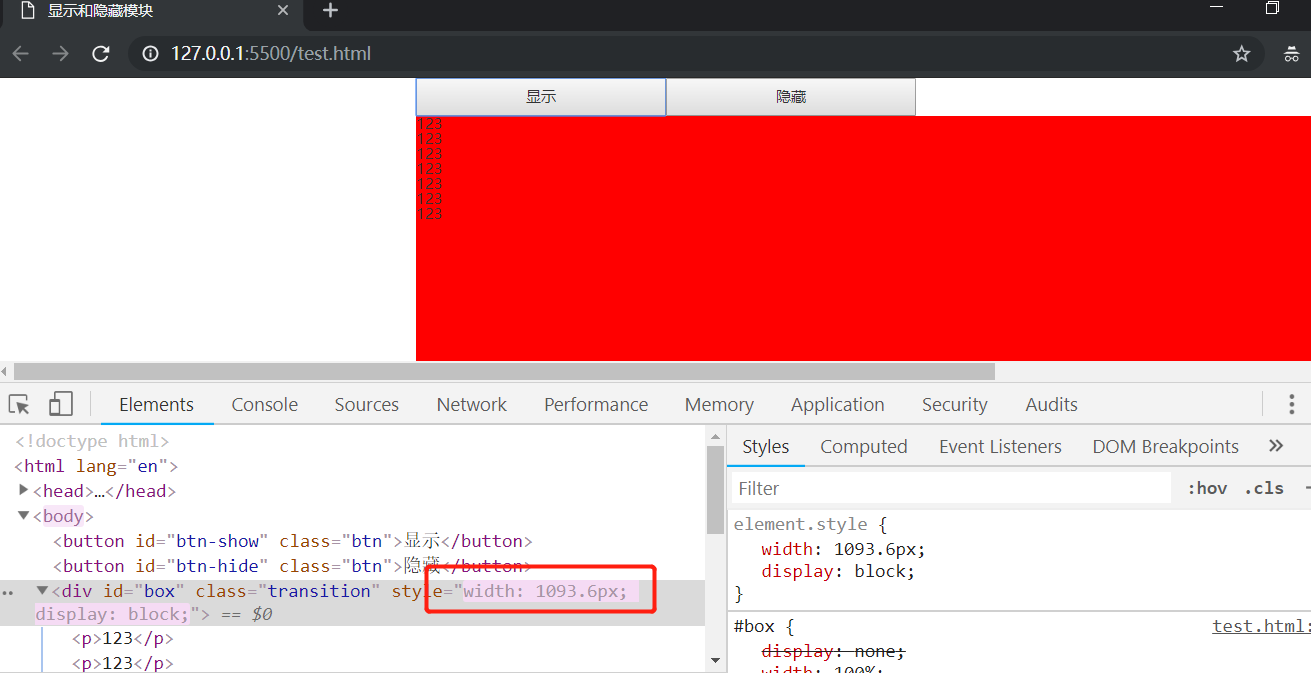
Task: Restore down the browser window
Action: (1272, 8)
